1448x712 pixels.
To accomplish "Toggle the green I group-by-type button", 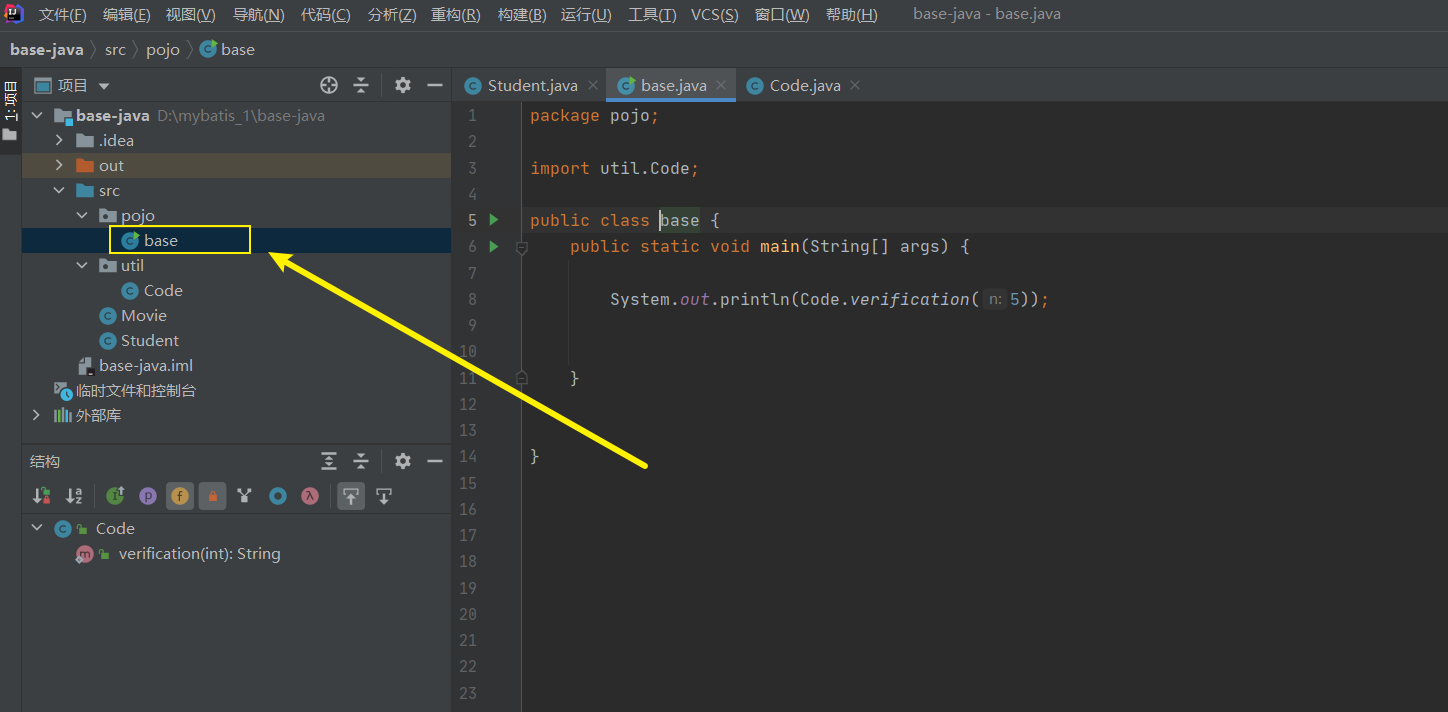I will click(115, 495).
